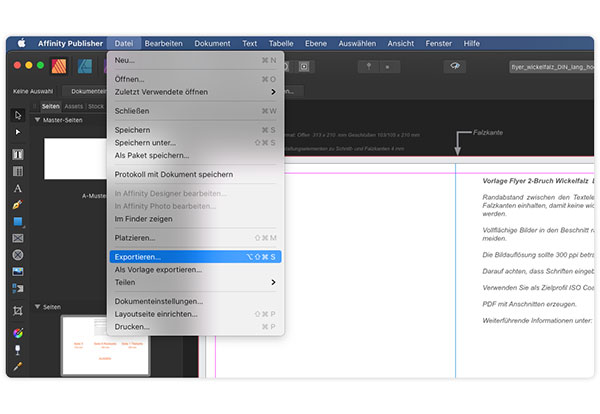
Task: Choose Als Paket speichern… entry
Action: (195, 155)
